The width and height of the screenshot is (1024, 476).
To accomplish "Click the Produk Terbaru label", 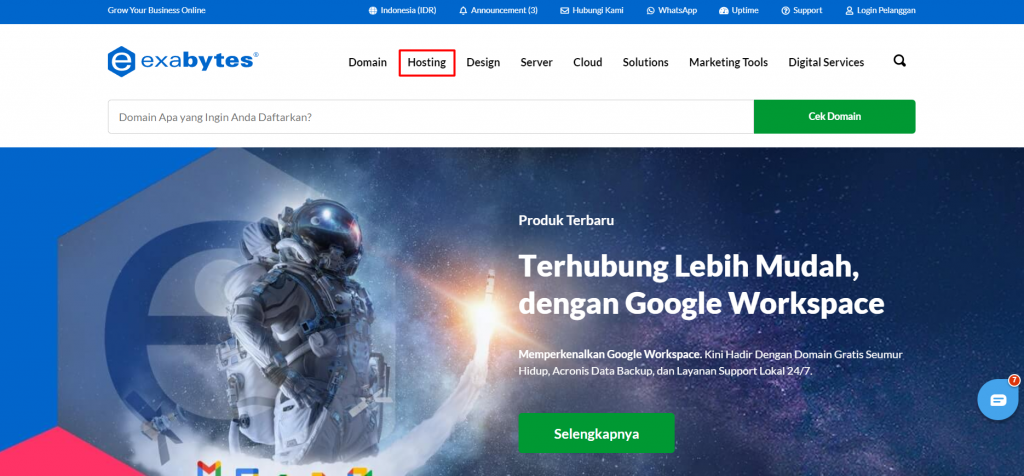I will [x=566, y=220].
